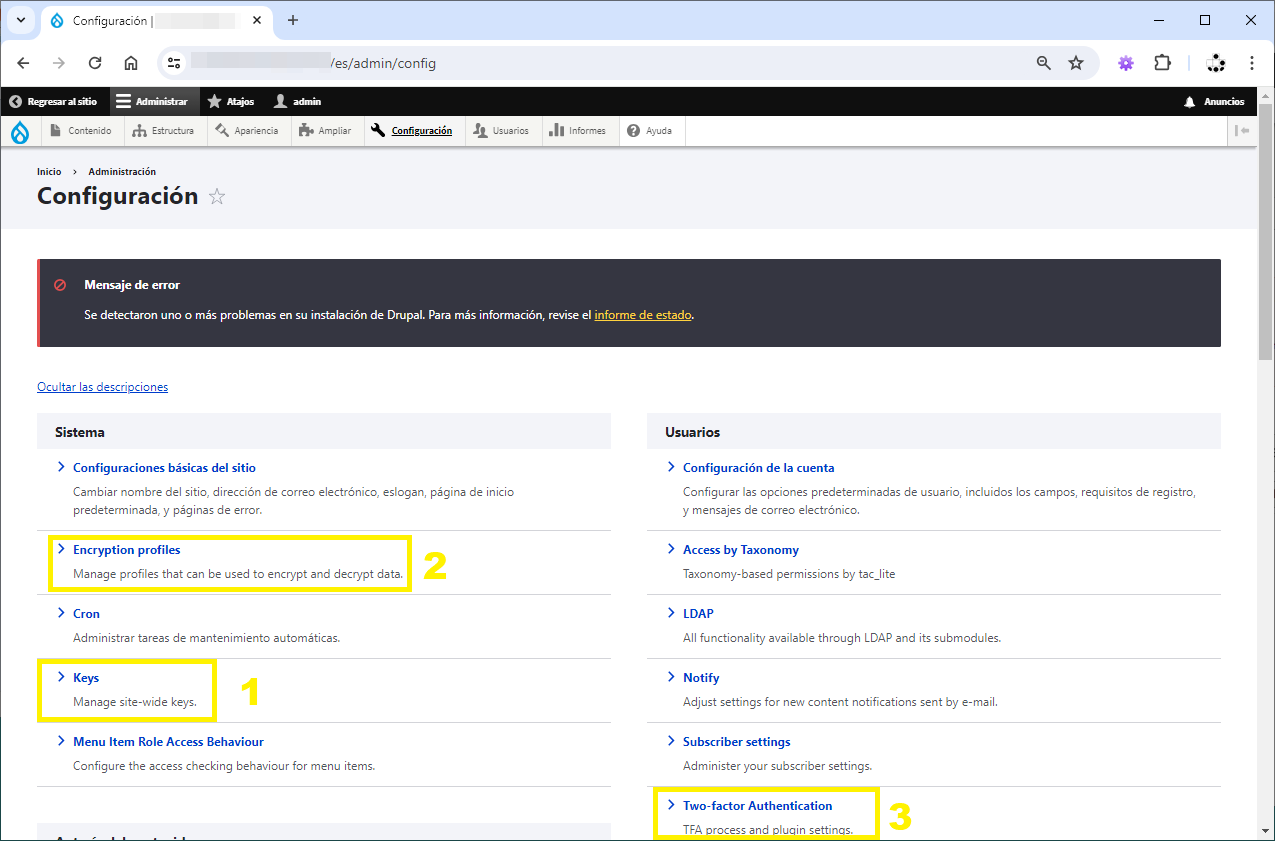Screen dimensions: 1275x841
Task: Open the Extensions puzzle menu
Action: (1162, 63)
